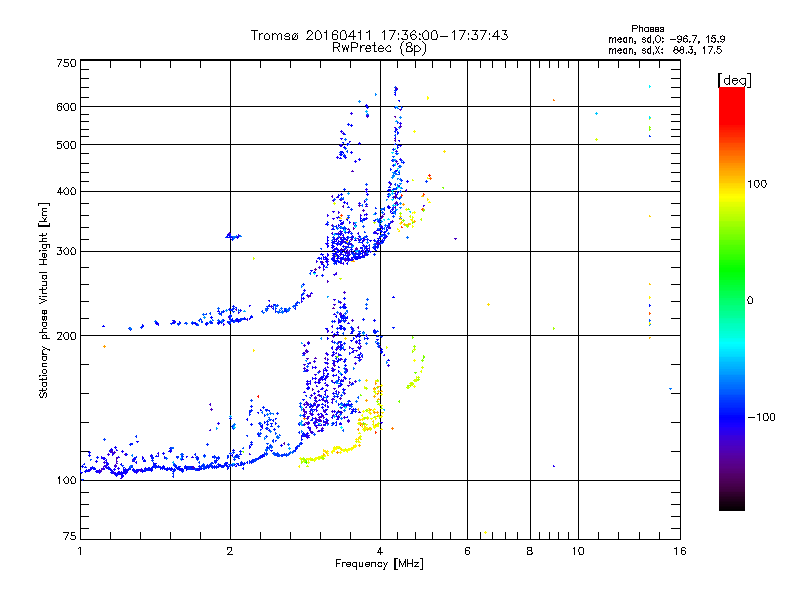
Task: Click the small blue echo cluster at 2 MHz, 320 km
Action: tap(233, 236)
